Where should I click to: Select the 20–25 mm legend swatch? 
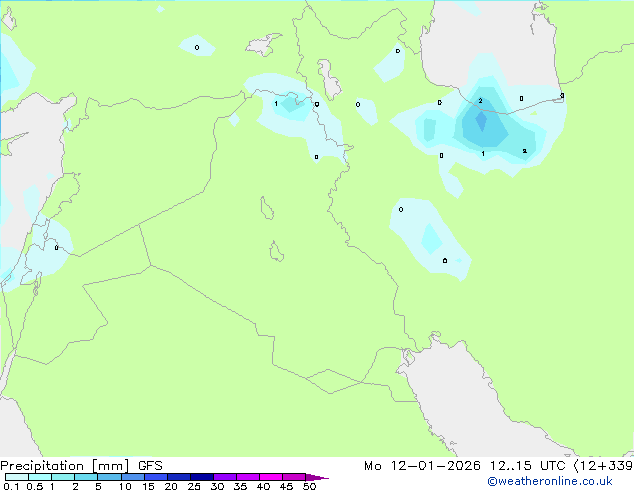coord(178,477)
